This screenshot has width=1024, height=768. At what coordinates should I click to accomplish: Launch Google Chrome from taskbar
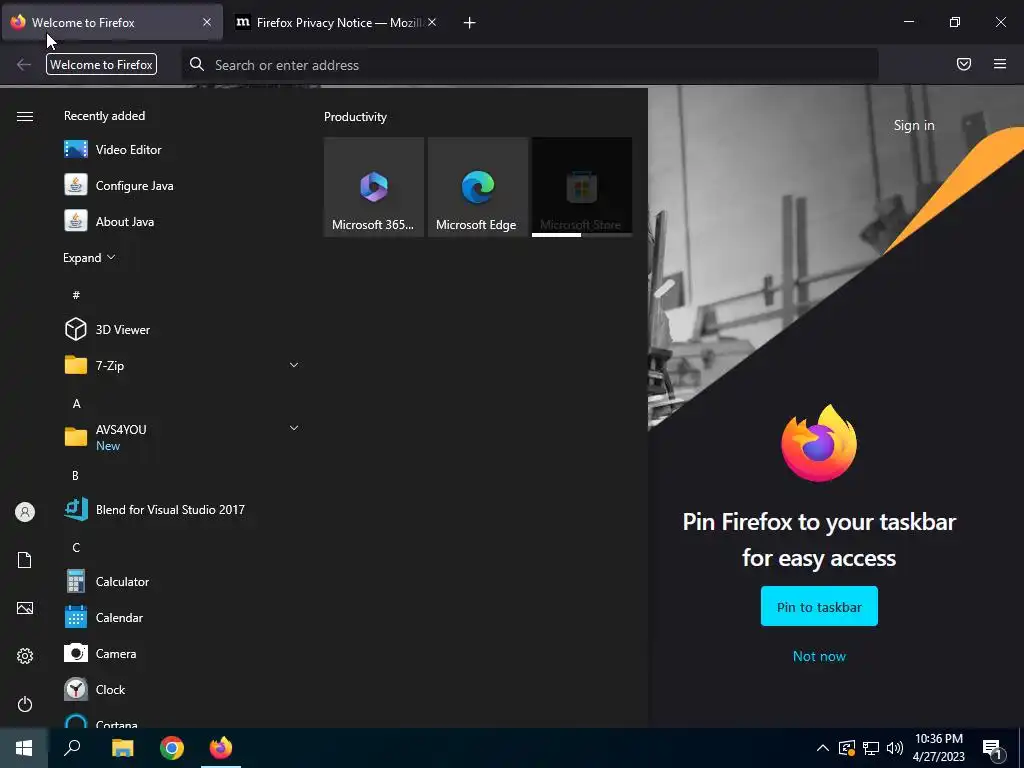[x=172, y=748]
